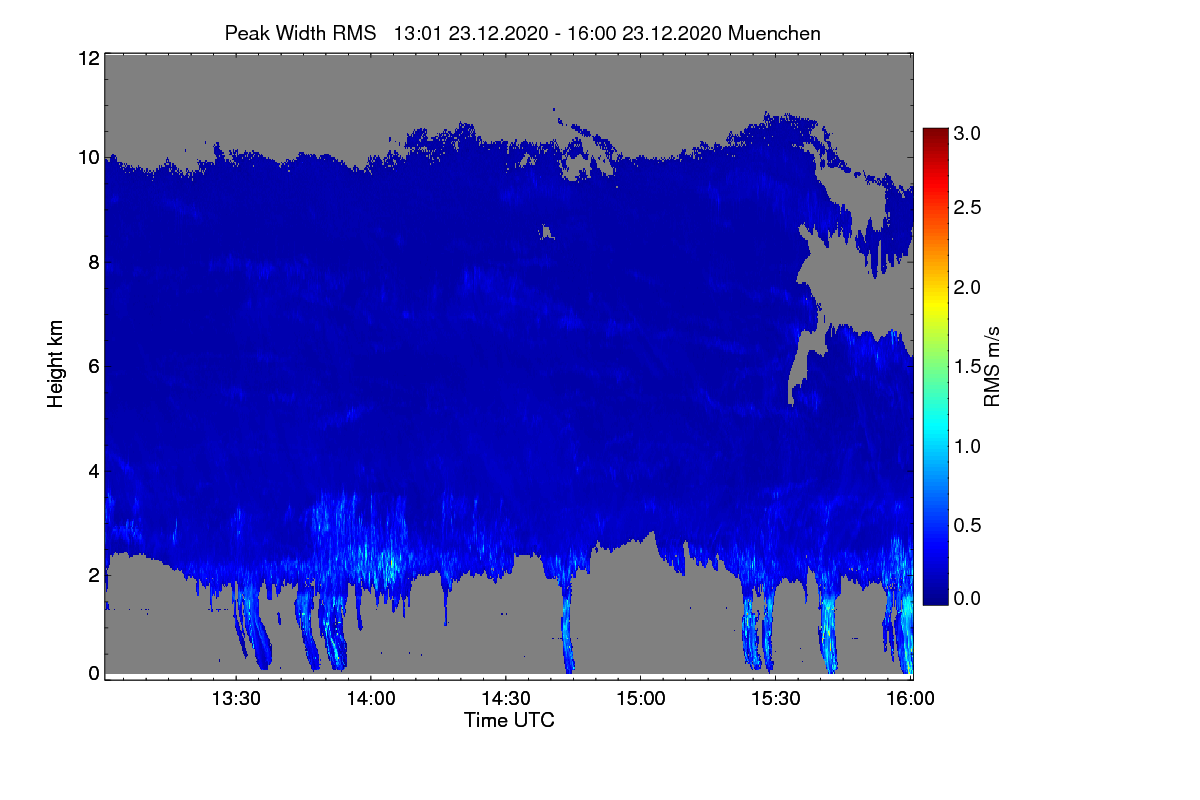Click the height axis label 8

coord(93,263)
